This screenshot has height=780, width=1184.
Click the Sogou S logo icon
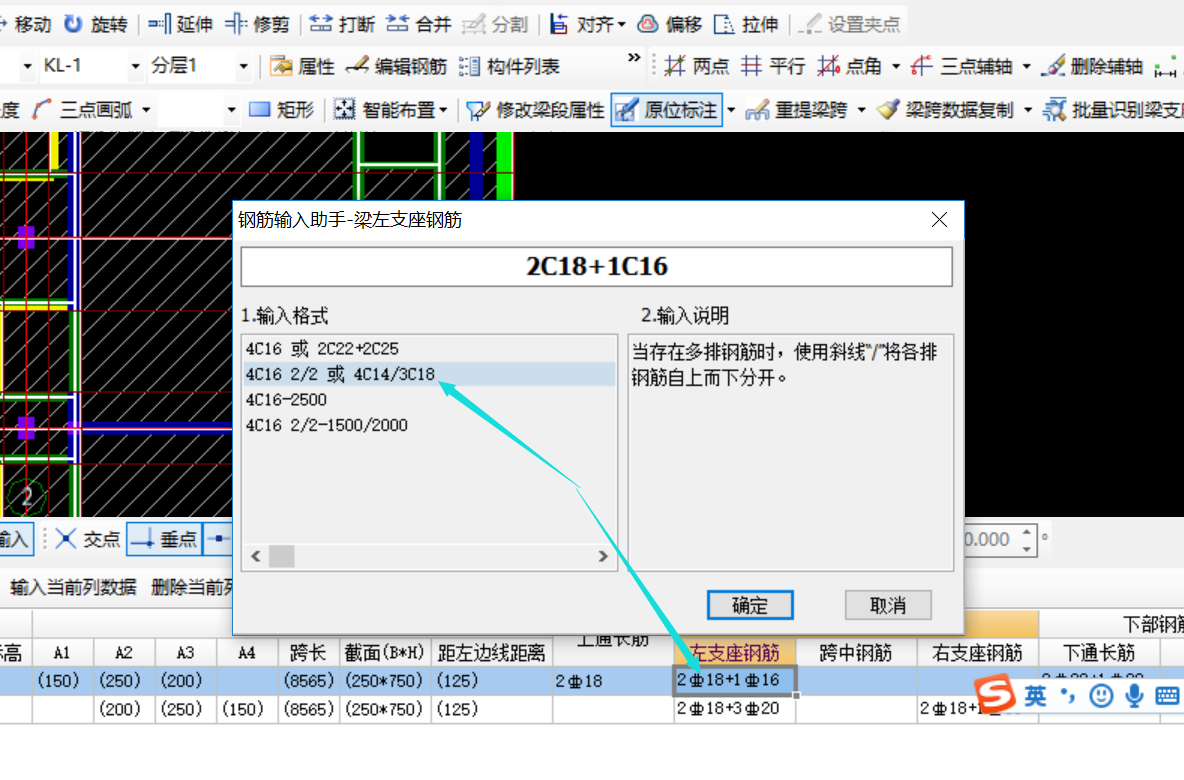994,692
